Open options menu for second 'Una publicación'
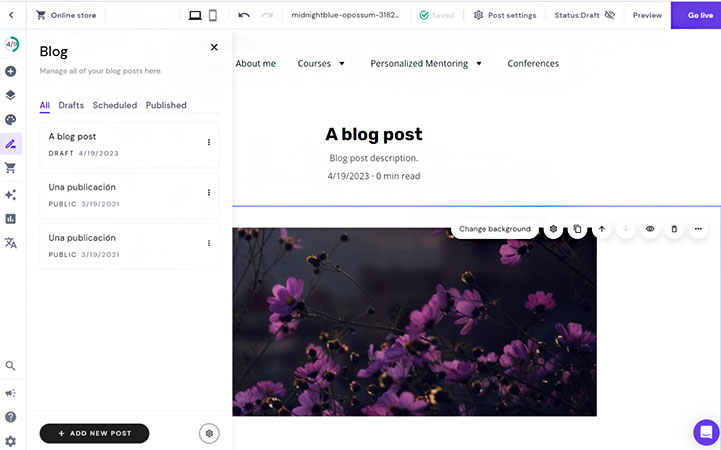This screenshot has width=721, height=450. coord(209,243)
